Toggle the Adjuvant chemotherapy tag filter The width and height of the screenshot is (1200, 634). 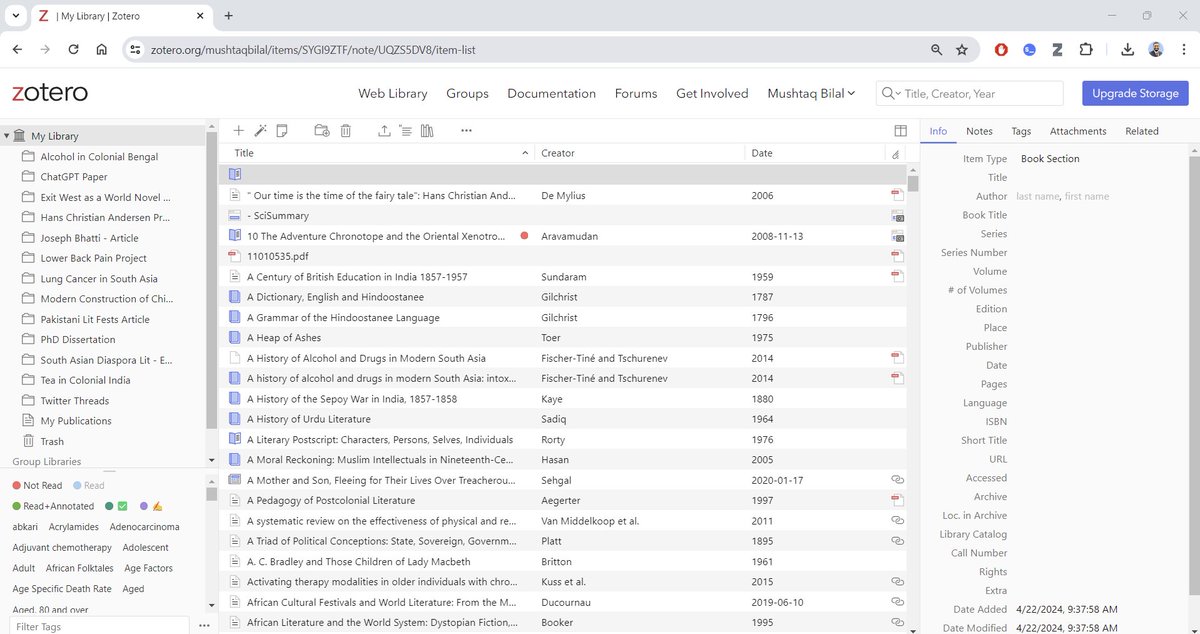click(x=62, y=548)
